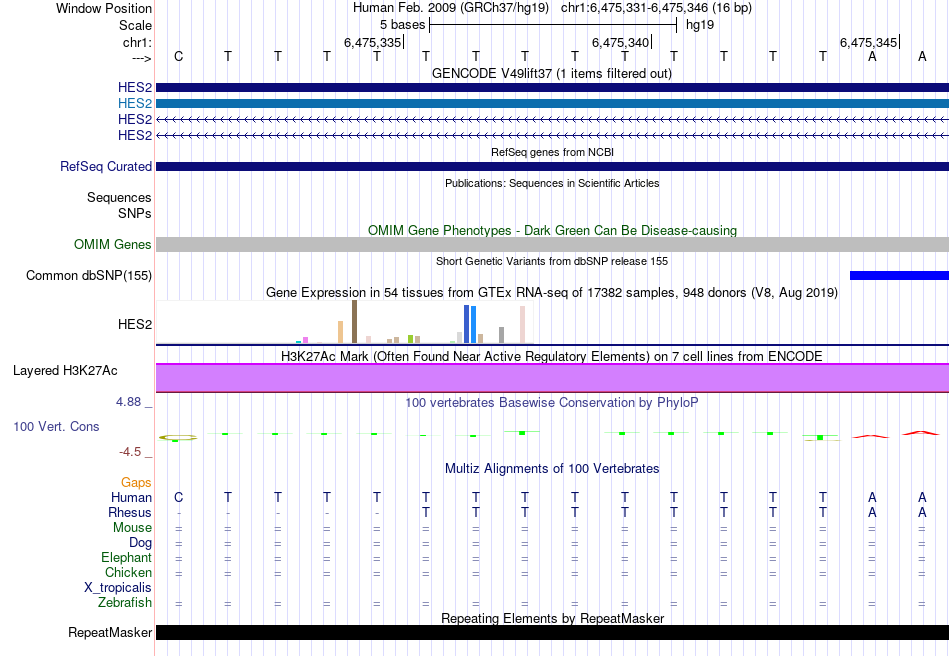Click the blue dbSNP variant bar
The height and width of the screenshot is (656, 950).
coord(899,276)
